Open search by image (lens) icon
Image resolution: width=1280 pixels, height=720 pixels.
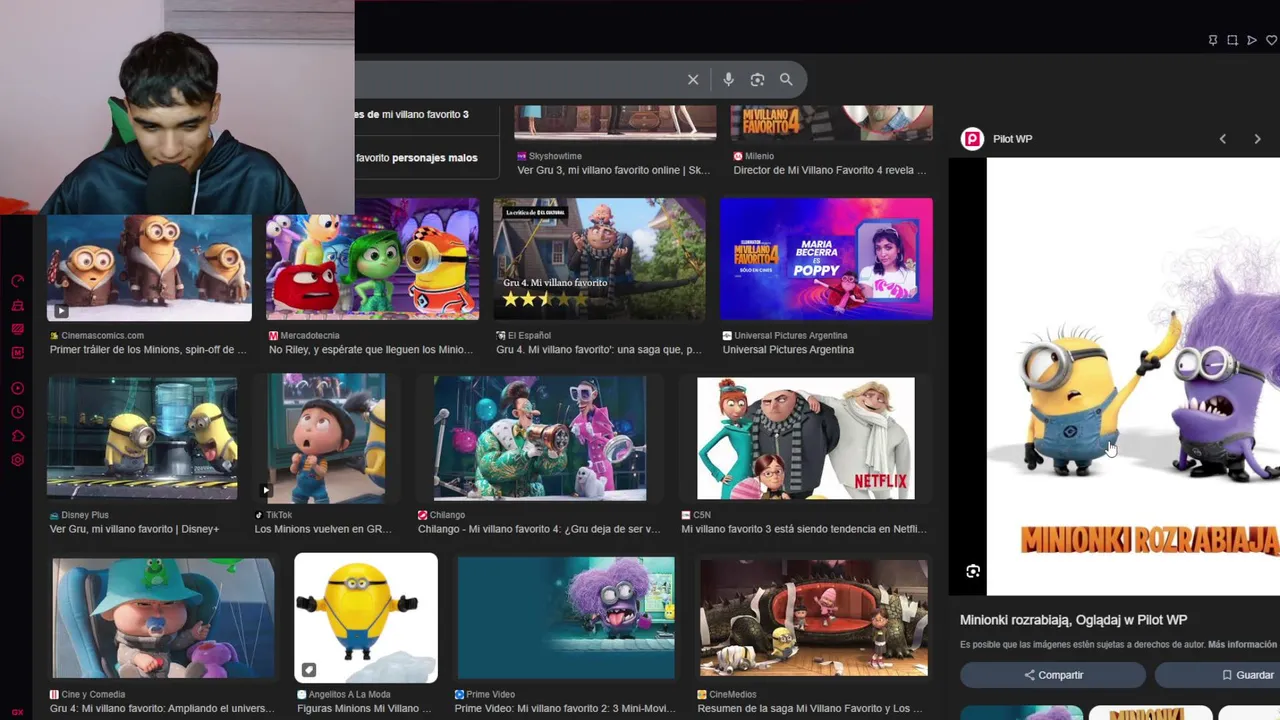tap(757, 80)
